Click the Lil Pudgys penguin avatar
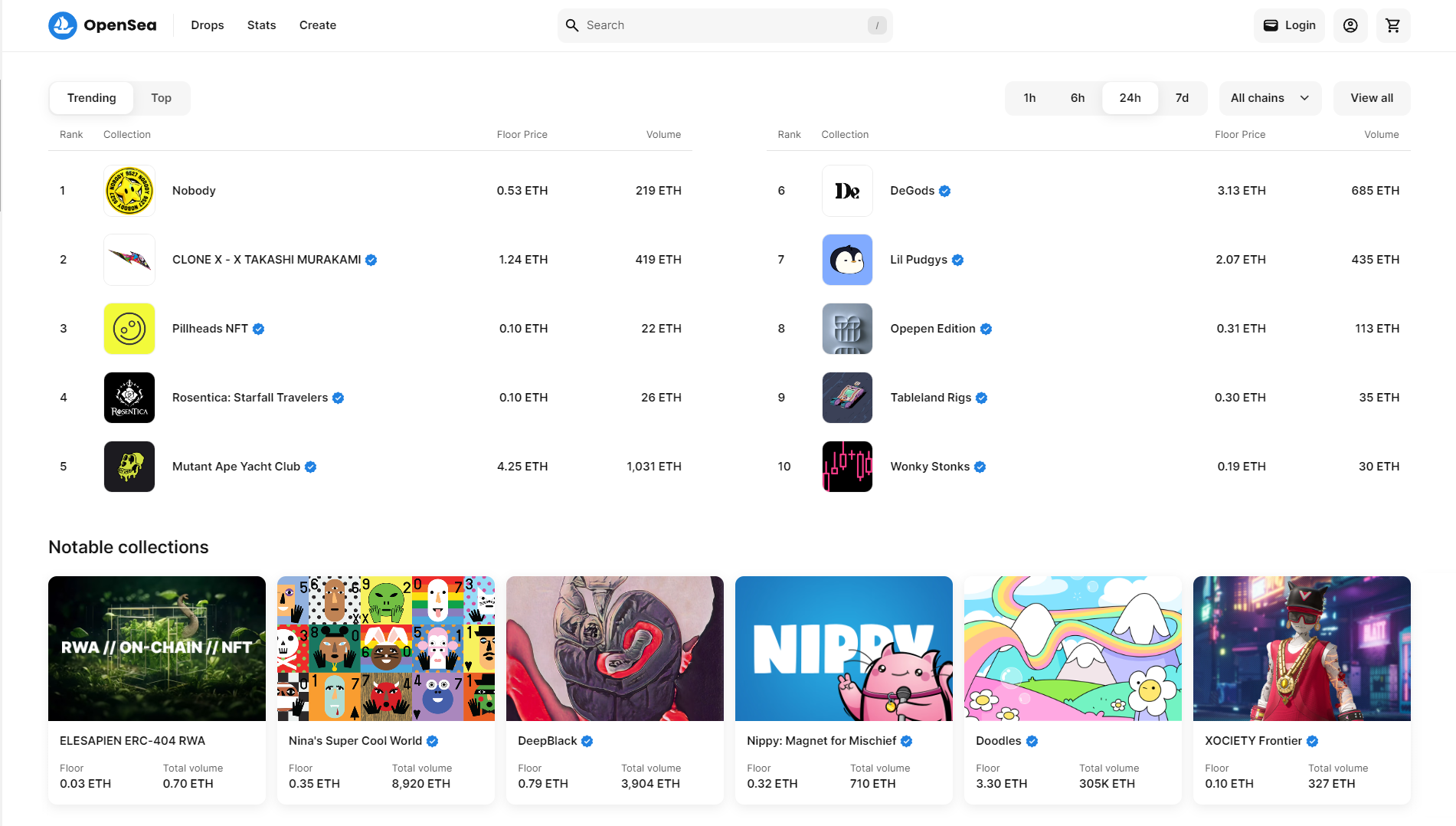The height and width of the screenshot is (826, 1456). click(847, 260)
